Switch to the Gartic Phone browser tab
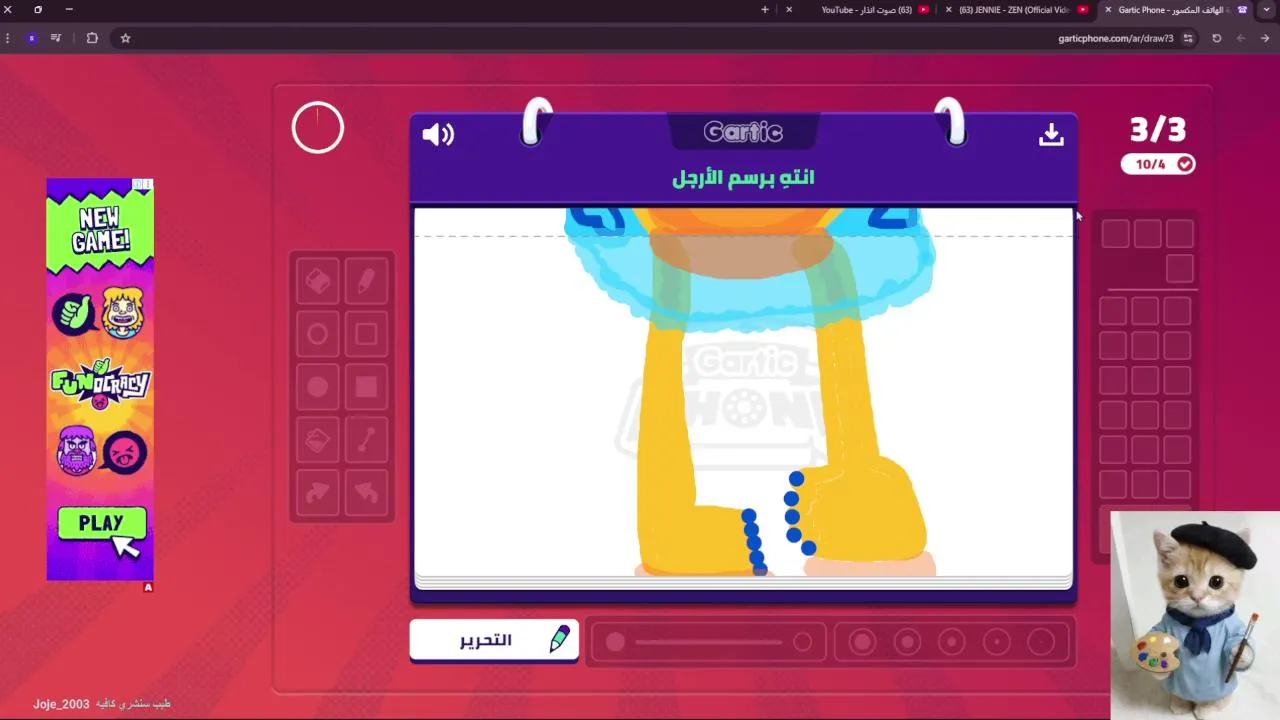This screenshot has height=720, width=1280. (1175, 10)
